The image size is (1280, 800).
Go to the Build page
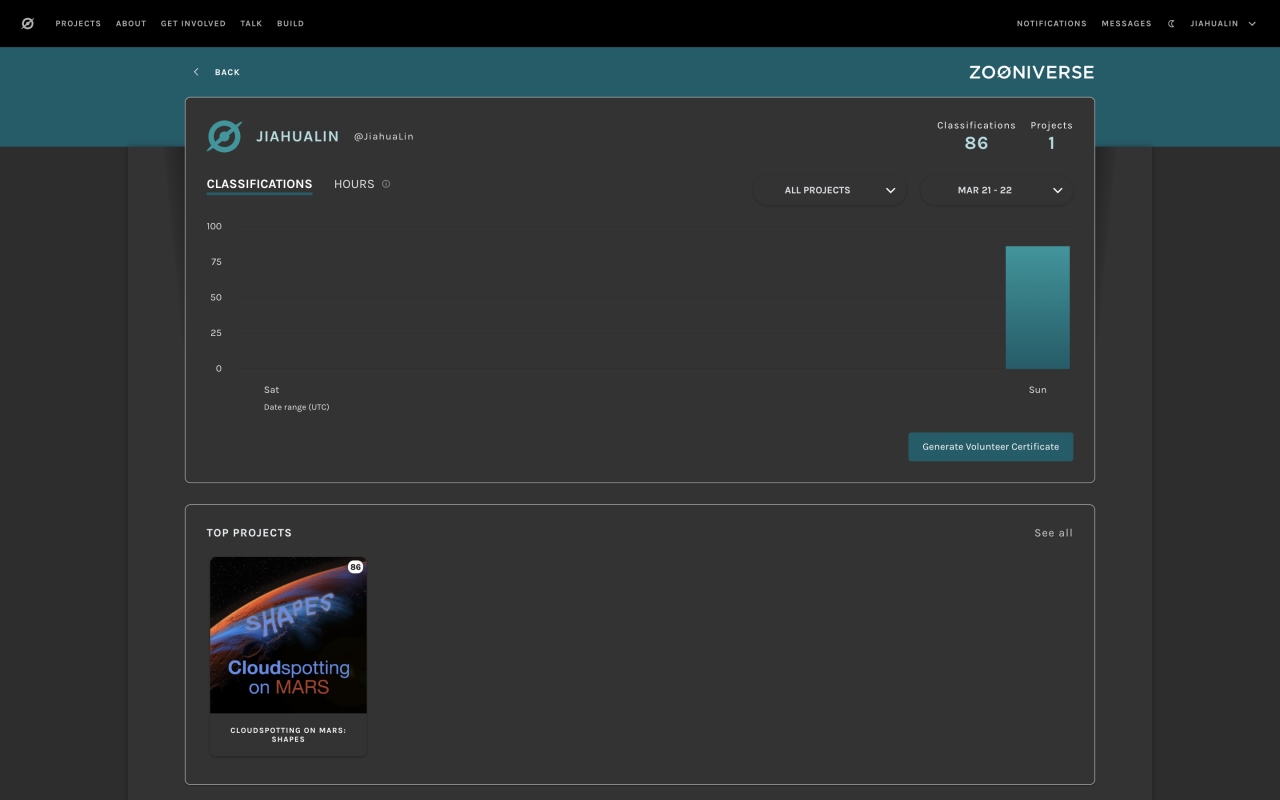coord(290,24)
